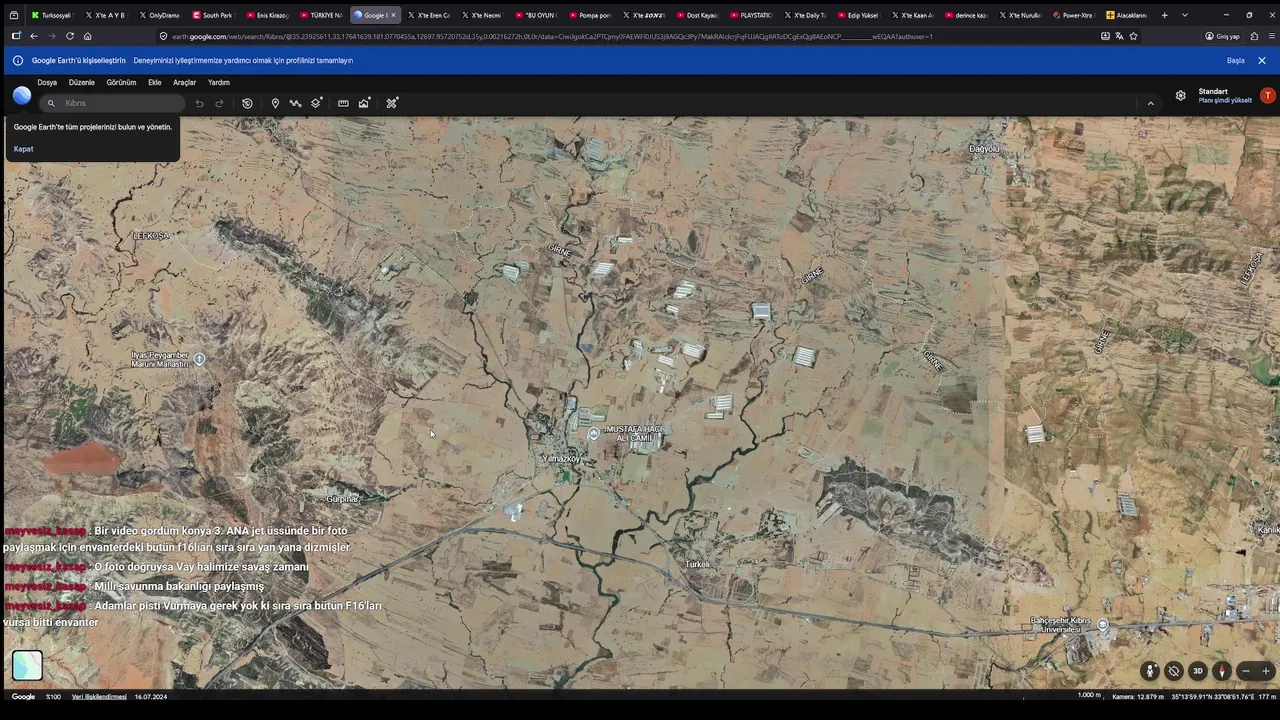The image size is (1280, 720).
Task: Open the Düzenle menu
Action: pos(82,82)
